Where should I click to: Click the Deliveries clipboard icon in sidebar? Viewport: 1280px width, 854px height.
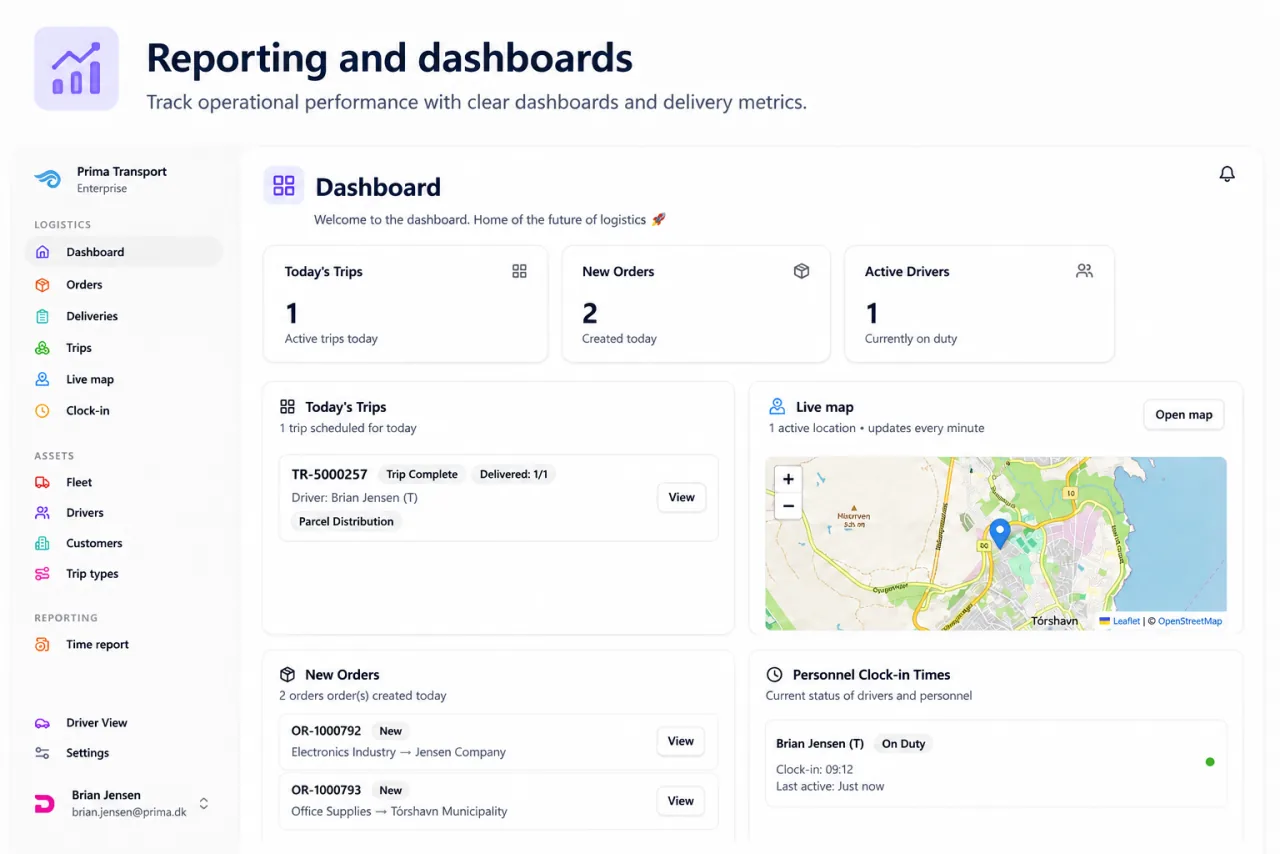click(x=42, y=316)
